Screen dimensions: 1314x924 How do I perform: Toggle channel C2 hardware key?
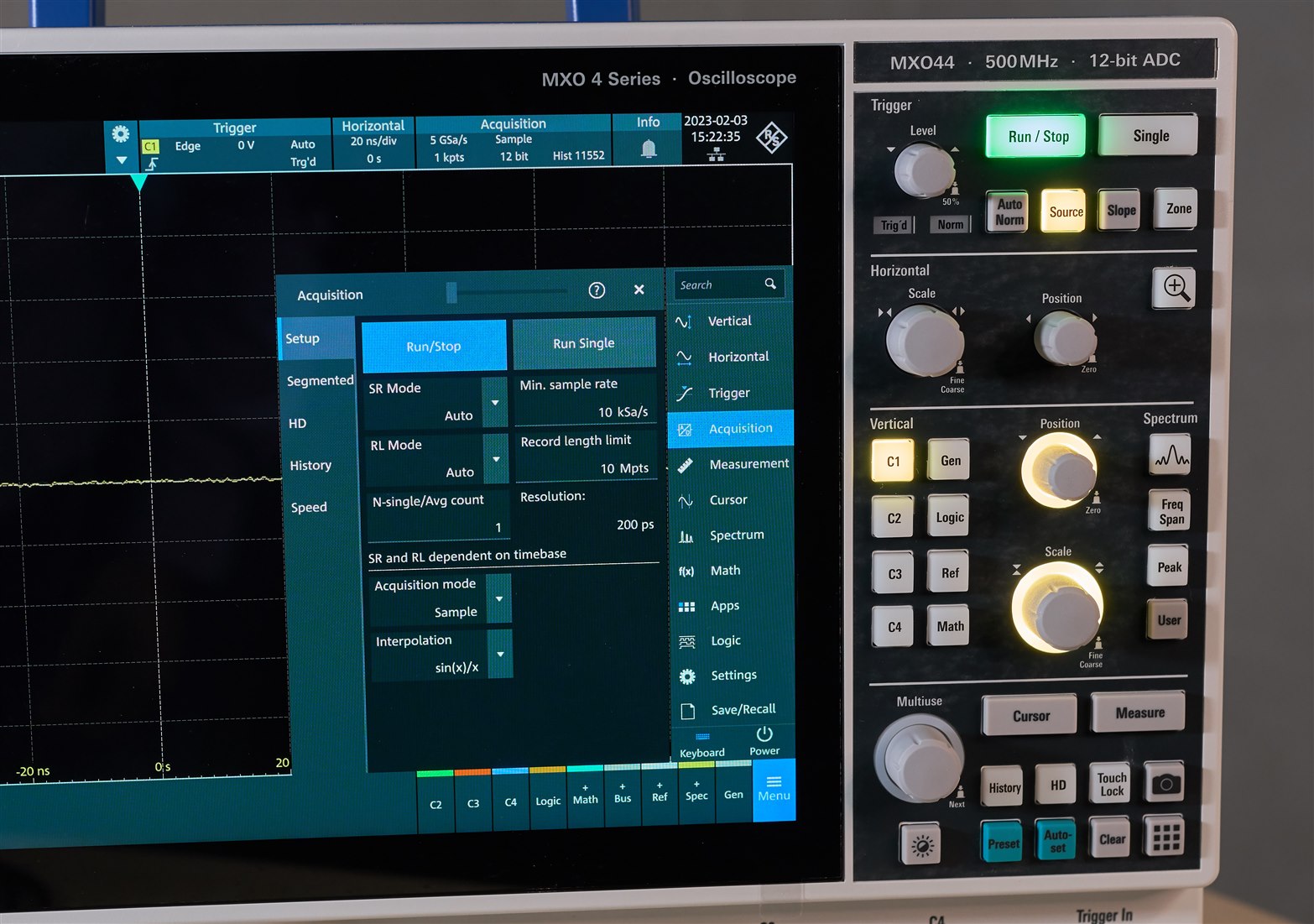894,518
